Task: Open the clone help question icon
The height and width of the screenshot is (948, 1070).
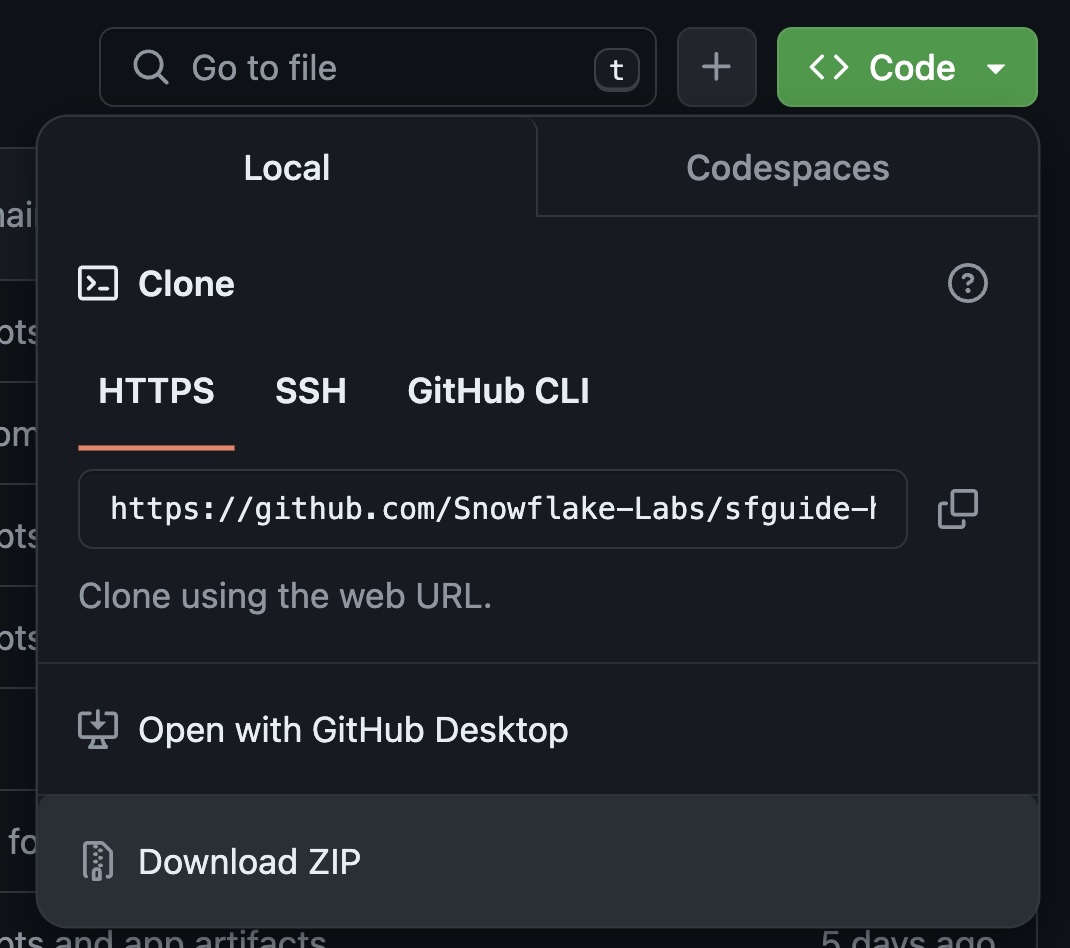Action: [x=967, y=284]
